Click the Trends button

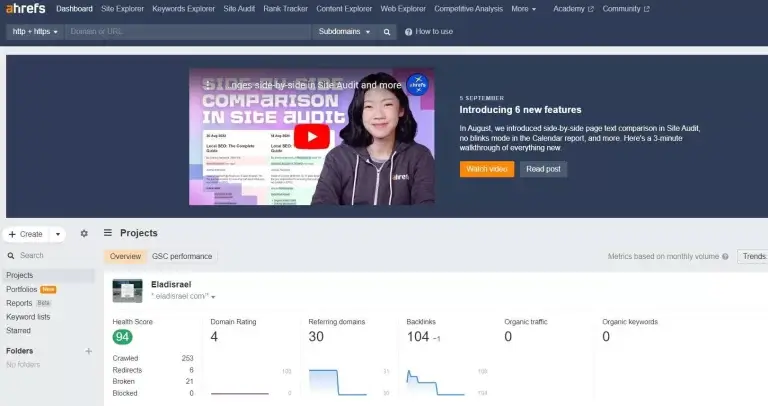click(753, 256)
